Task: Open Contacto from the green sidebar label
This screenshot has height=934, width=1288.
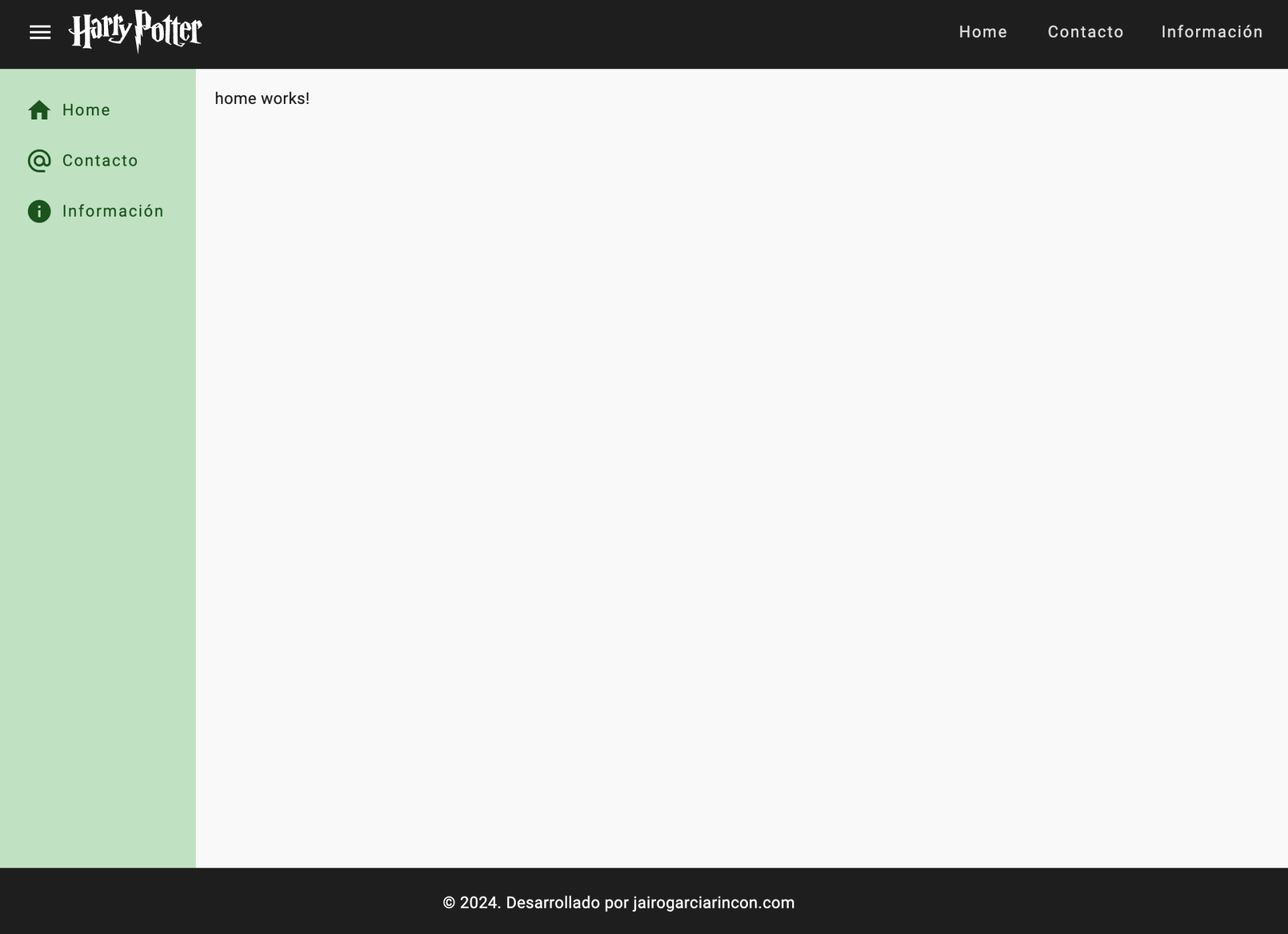Action: pos(100,161)
